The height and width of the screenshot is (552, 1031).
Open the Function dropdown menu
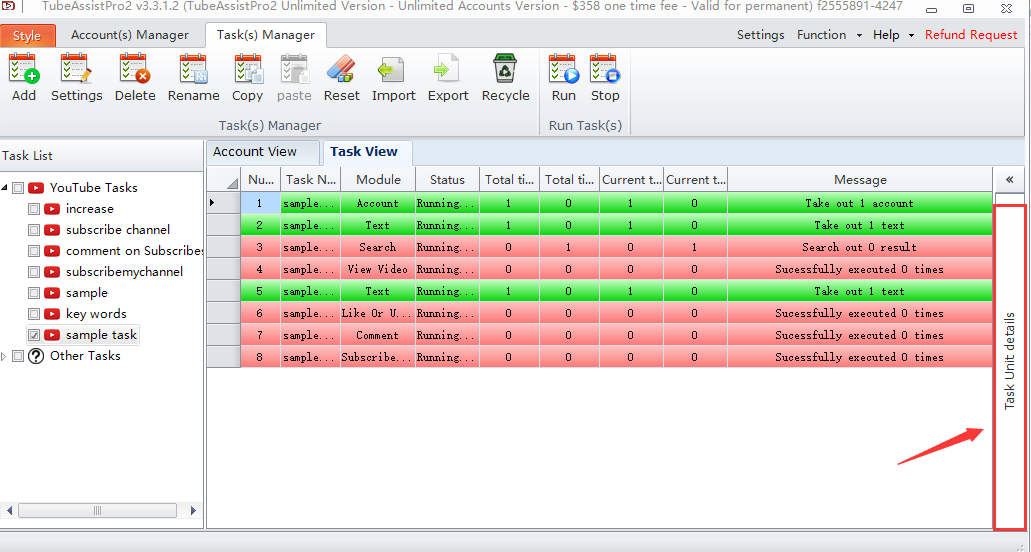point(829,35)
